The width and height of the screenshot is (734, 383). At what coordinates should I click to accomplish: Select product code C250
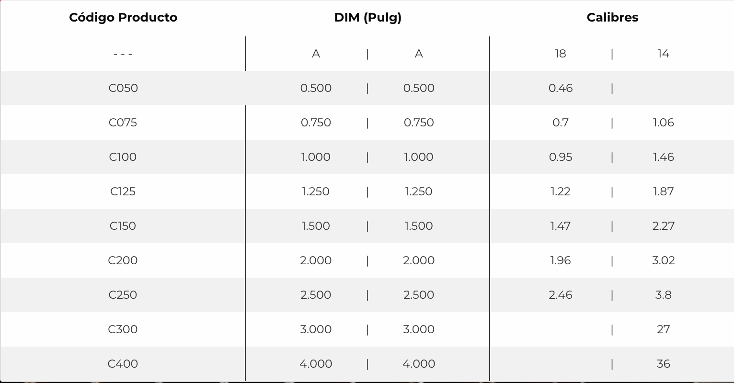coord(123,295)
